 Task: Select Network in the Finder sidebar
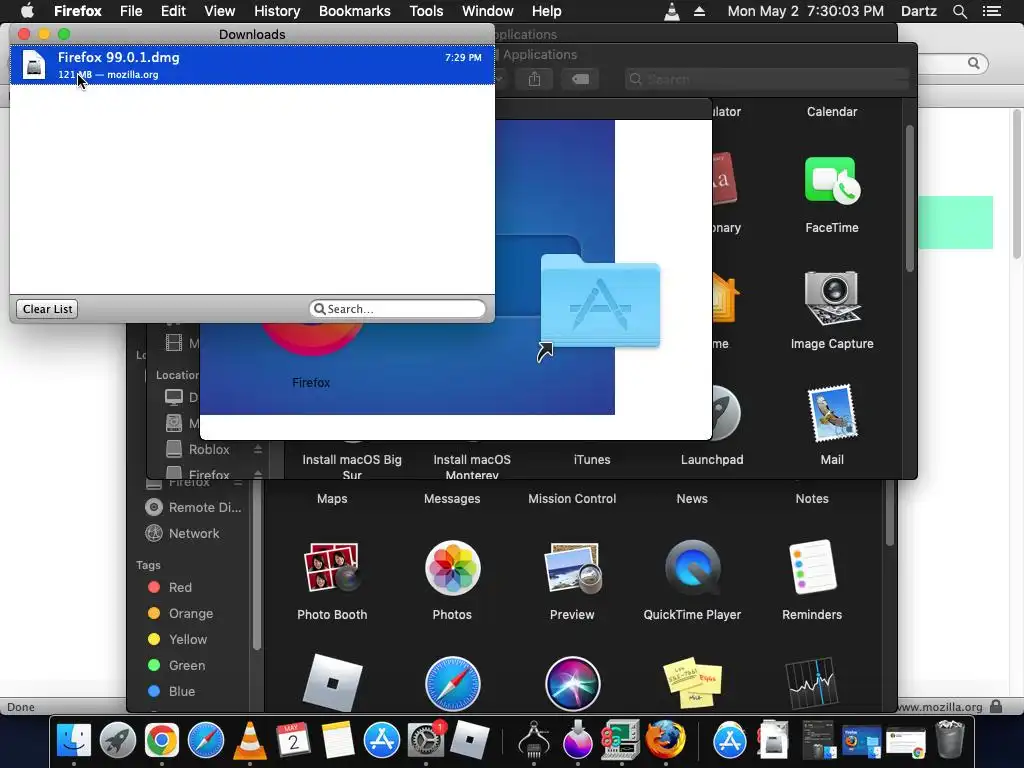pyautogui.click(x=183, y=534)
